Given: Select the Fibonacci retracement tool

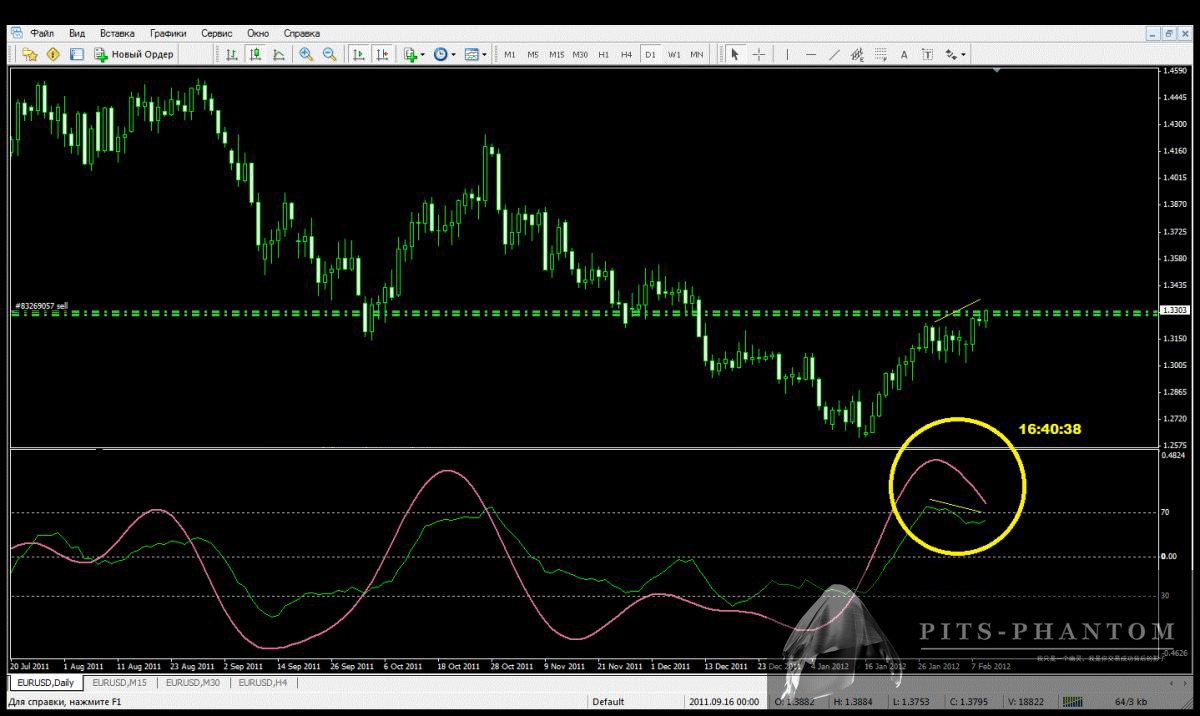Looking at the screenshot, I should (x=881, y=54).
